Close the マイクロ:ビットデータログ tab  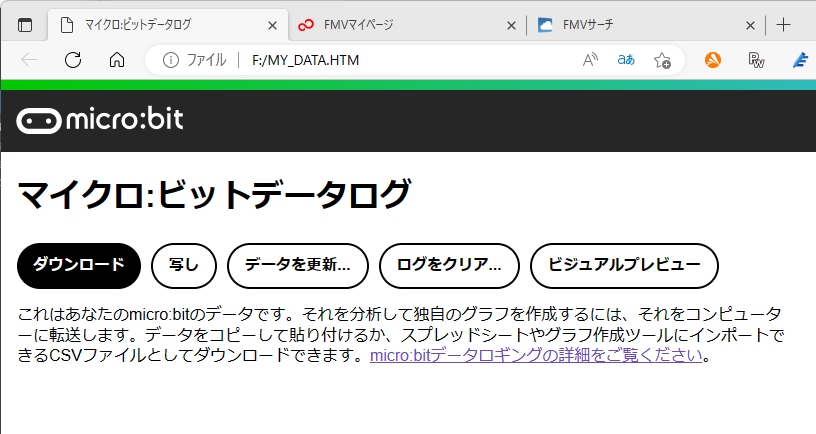272,25
